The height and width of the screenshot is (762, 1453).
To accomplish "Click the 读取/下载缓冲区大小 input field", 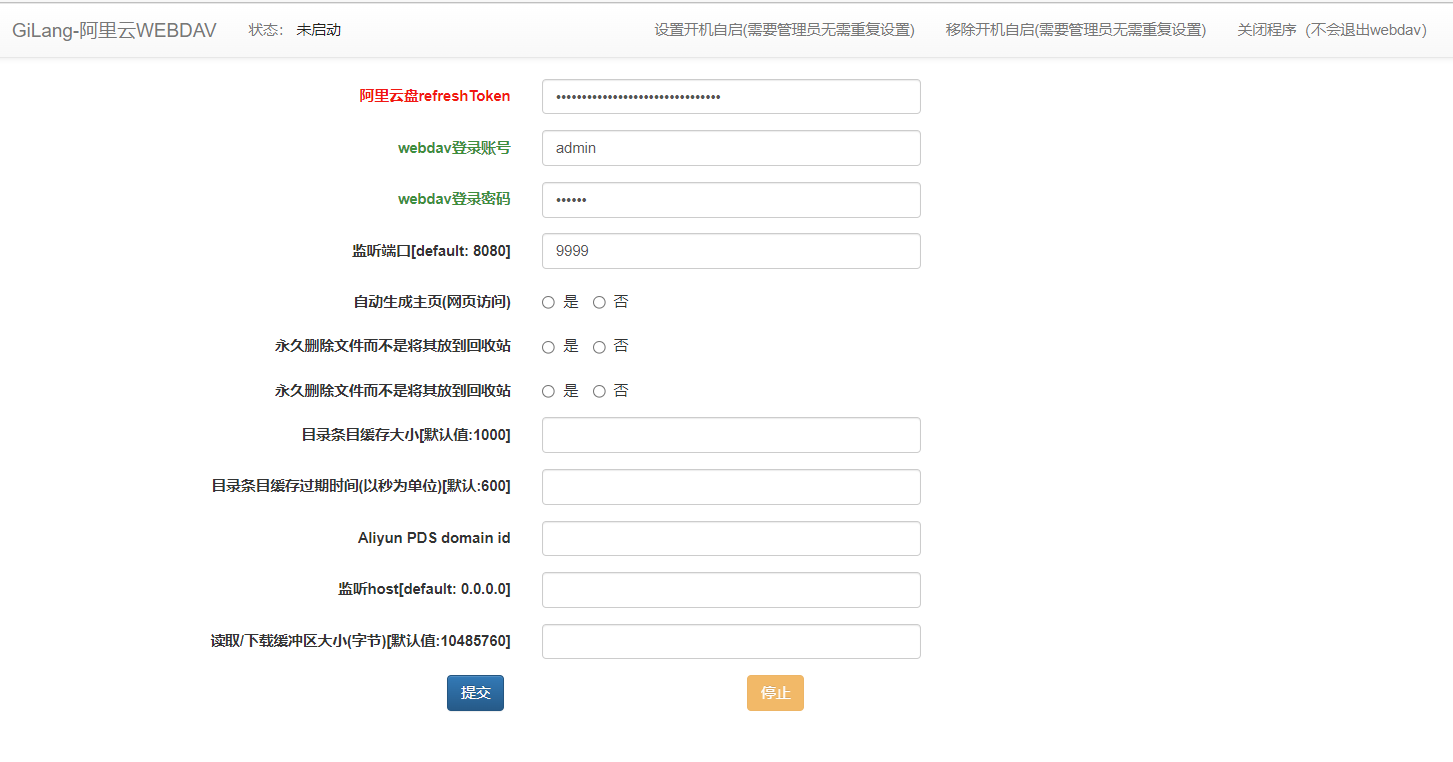I will click(x=731, y=642).
